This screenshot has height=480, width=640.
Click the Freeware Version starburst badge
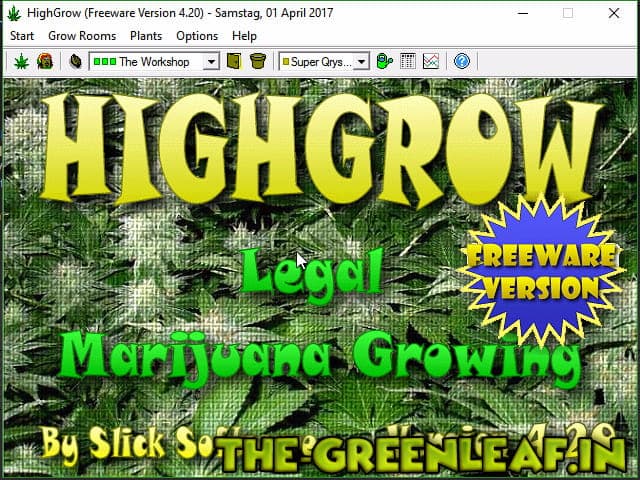(539, 270)
